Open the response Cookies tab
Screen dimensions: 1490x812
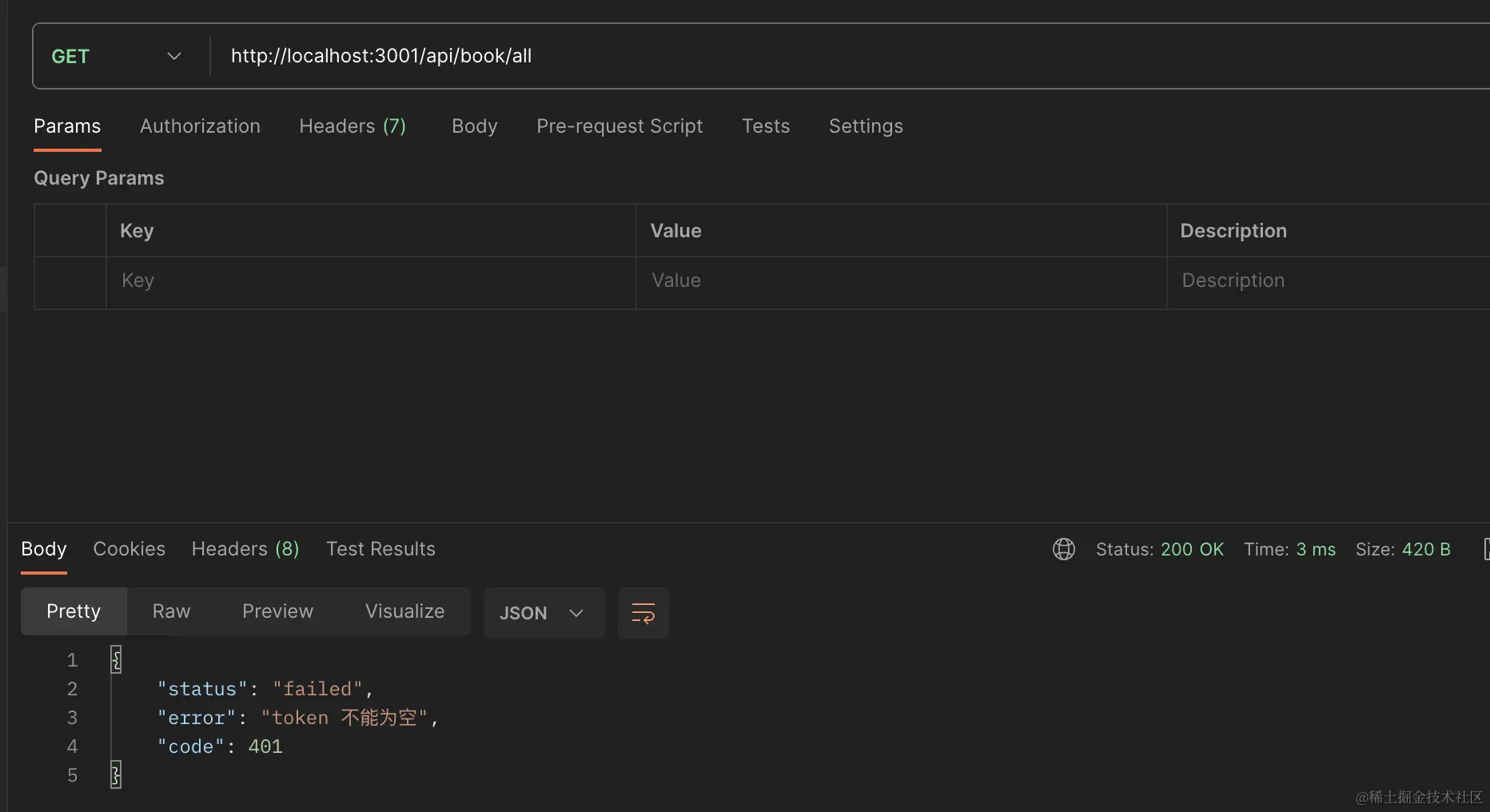point(129,549)
